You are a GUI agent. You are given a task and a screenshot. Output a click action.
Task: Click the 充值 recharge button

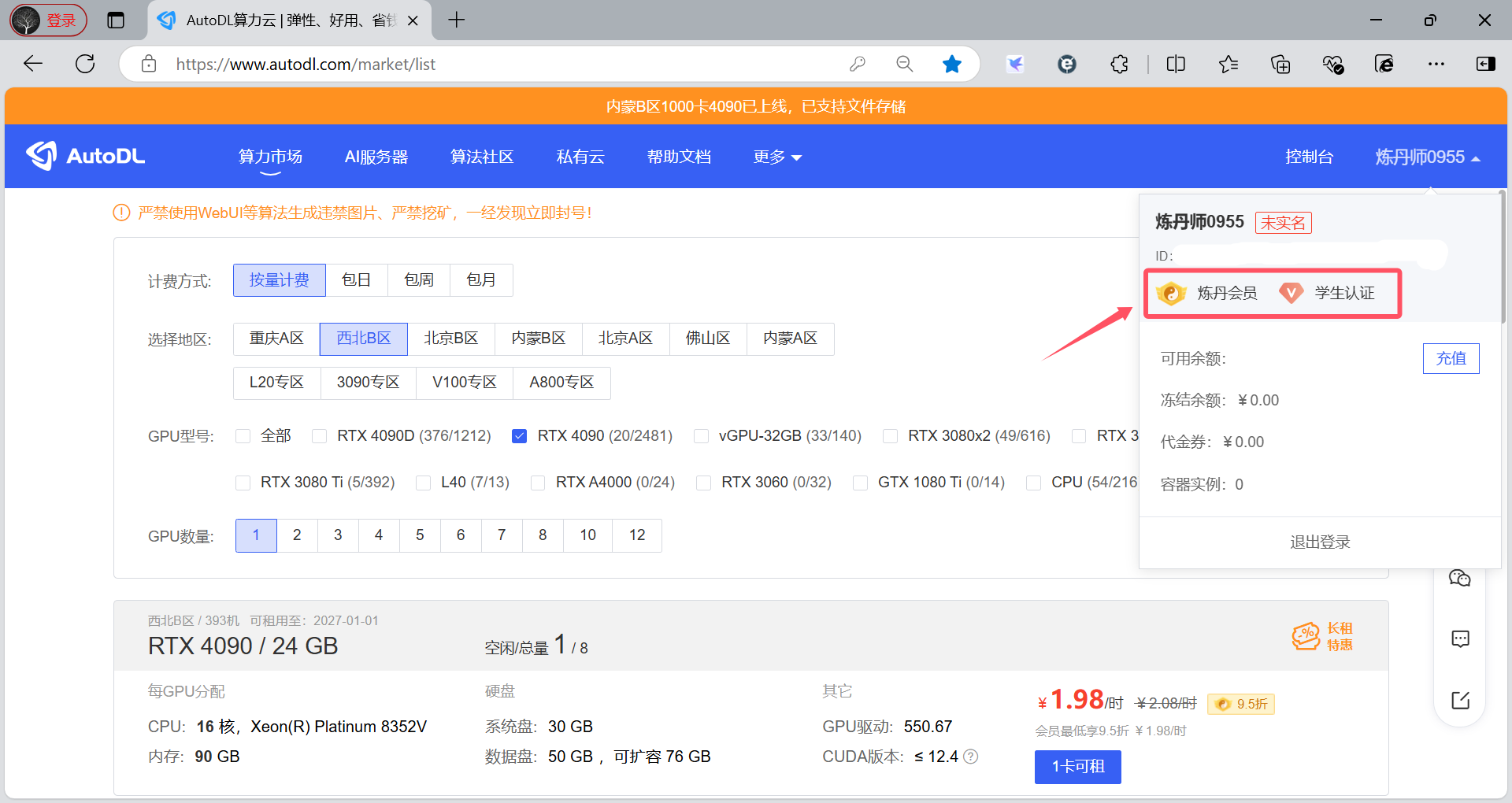(1451, 359)
